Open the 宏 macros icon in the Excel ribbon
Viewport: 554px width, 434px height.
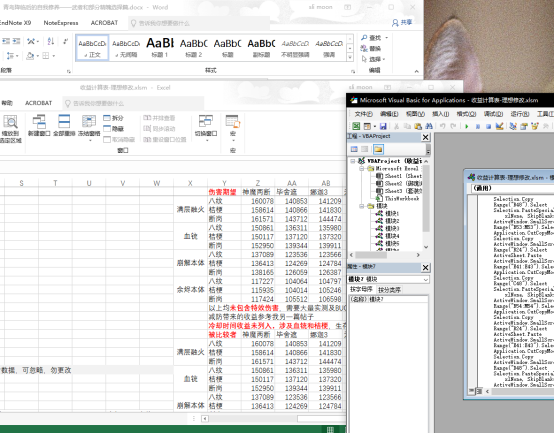[x=233, y=126]
